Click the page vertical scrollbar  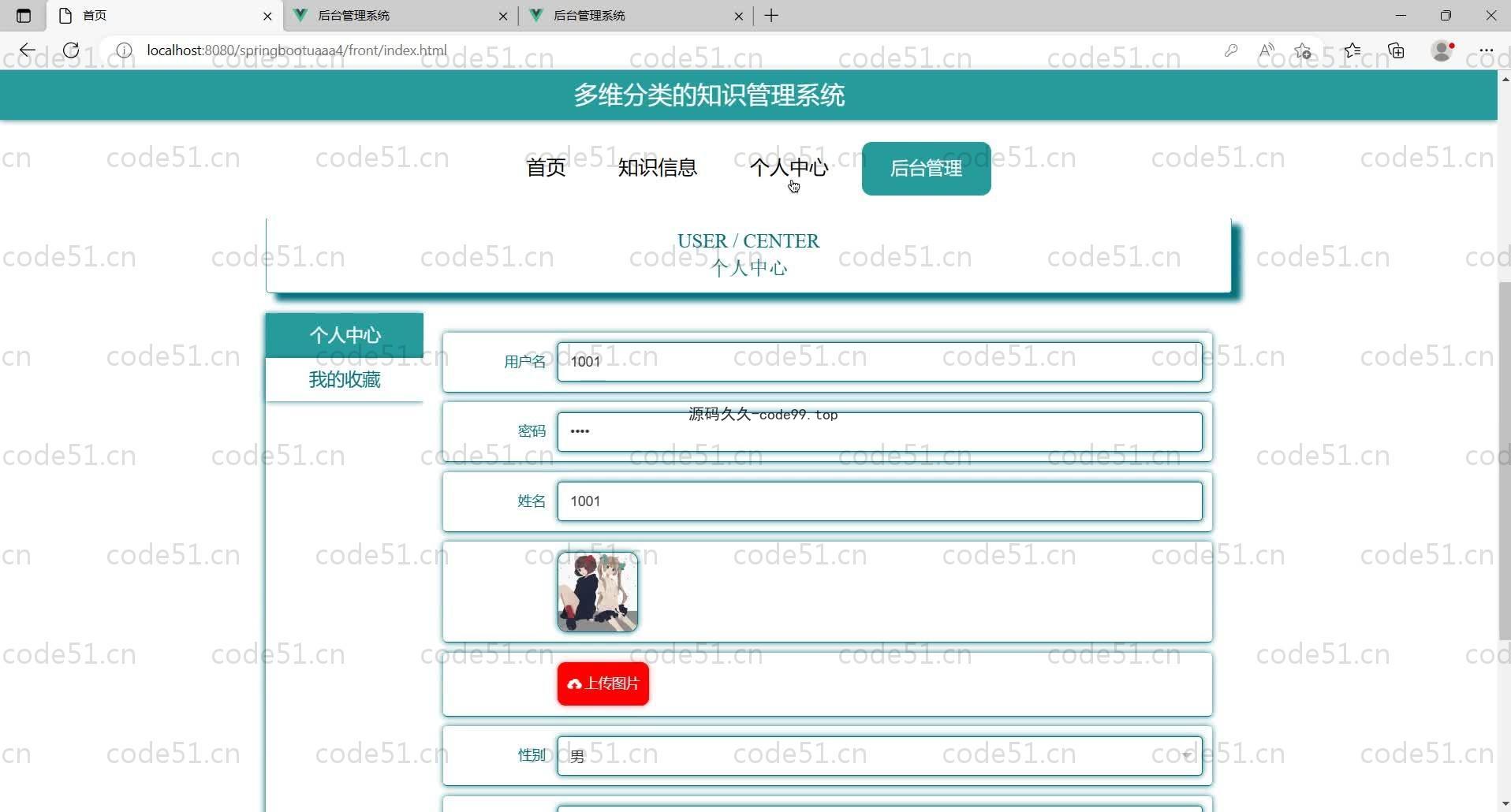(x=1504, y=461)
